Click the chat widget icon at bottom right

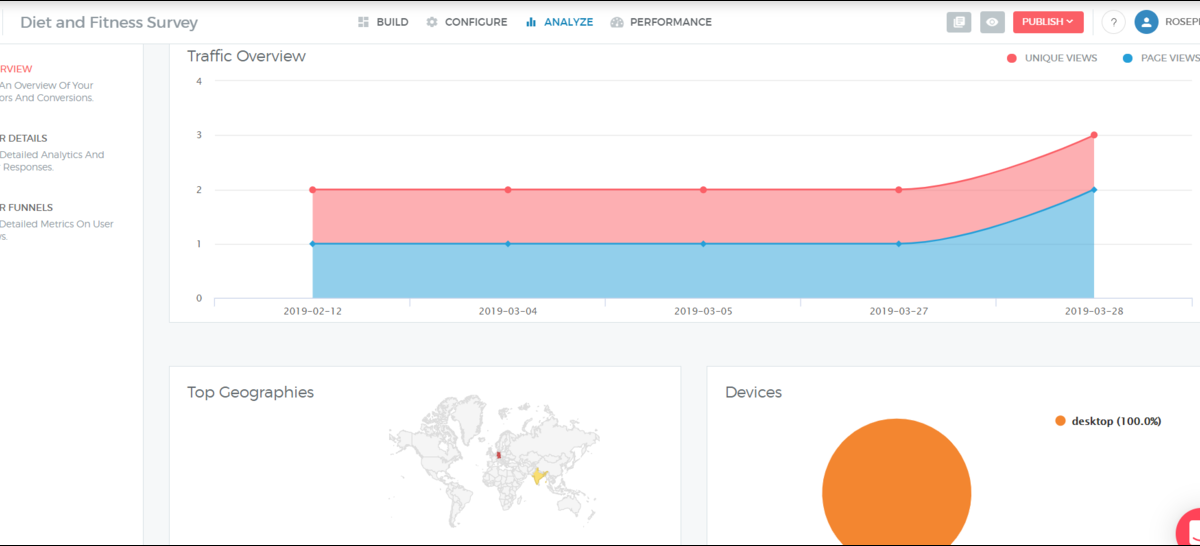pyautogui.click(x=1190, y=530)
